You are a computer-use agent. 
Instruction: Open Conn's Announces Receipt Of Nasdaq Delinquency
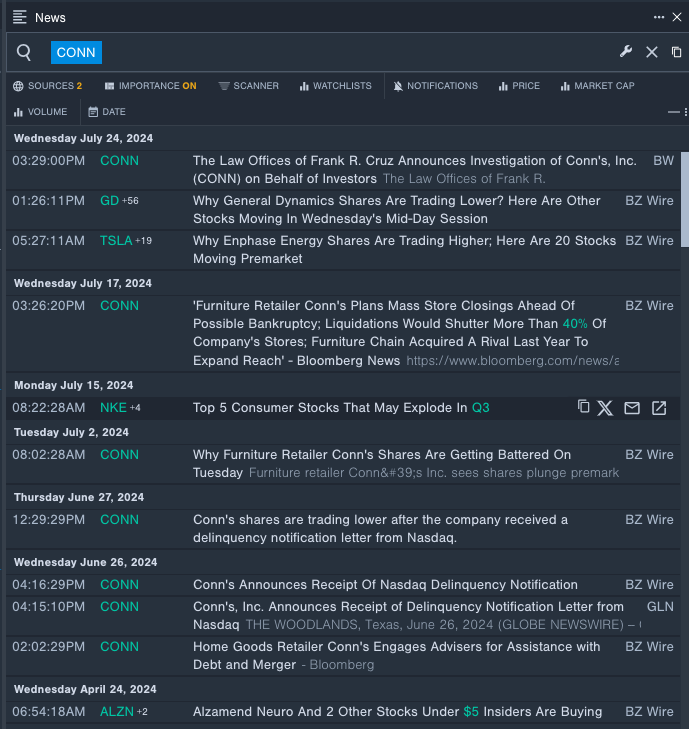tap(385, 585)
